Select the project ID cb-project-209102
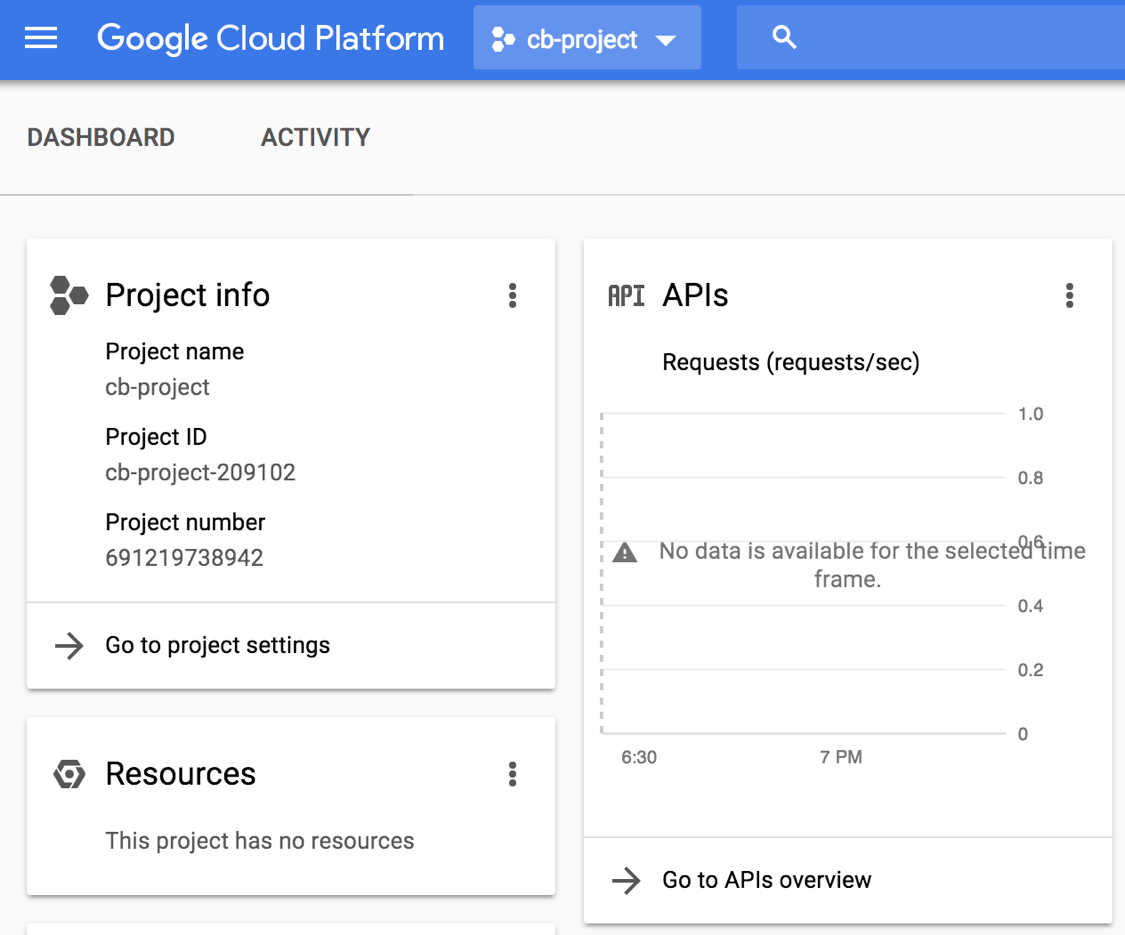The height and width of the screenshot is (935, 1125). pyautogui.click(x=200, y=473)
